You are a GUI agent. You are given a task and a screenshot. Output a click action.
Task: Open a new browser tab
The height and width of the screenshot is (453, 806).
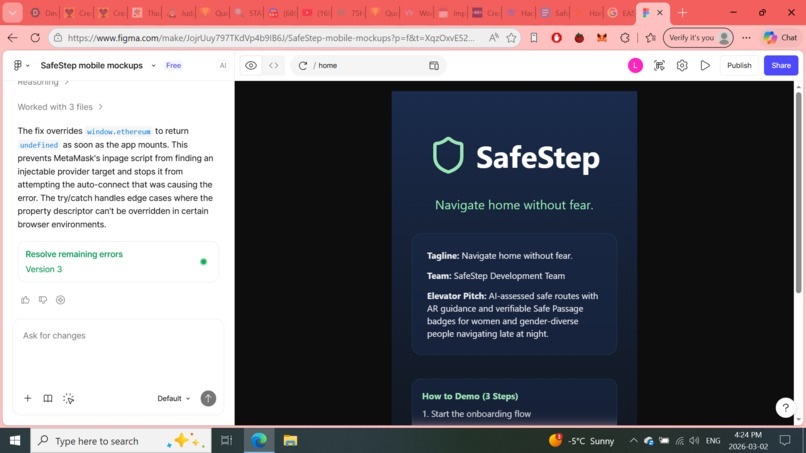tap(682, 13)
